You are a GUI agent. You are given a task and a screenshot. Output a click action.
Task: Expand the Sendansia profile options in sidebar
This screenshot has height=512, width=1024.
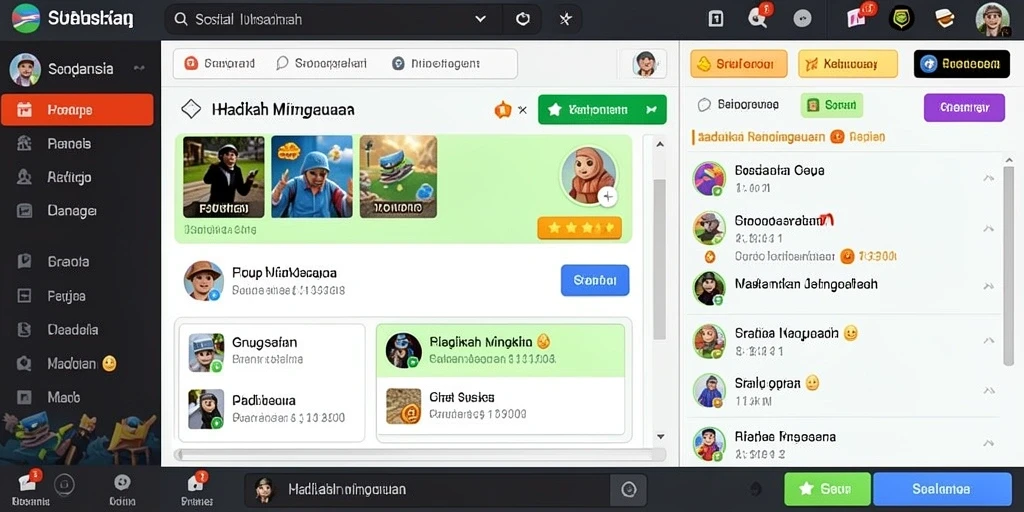pos(138,68)
